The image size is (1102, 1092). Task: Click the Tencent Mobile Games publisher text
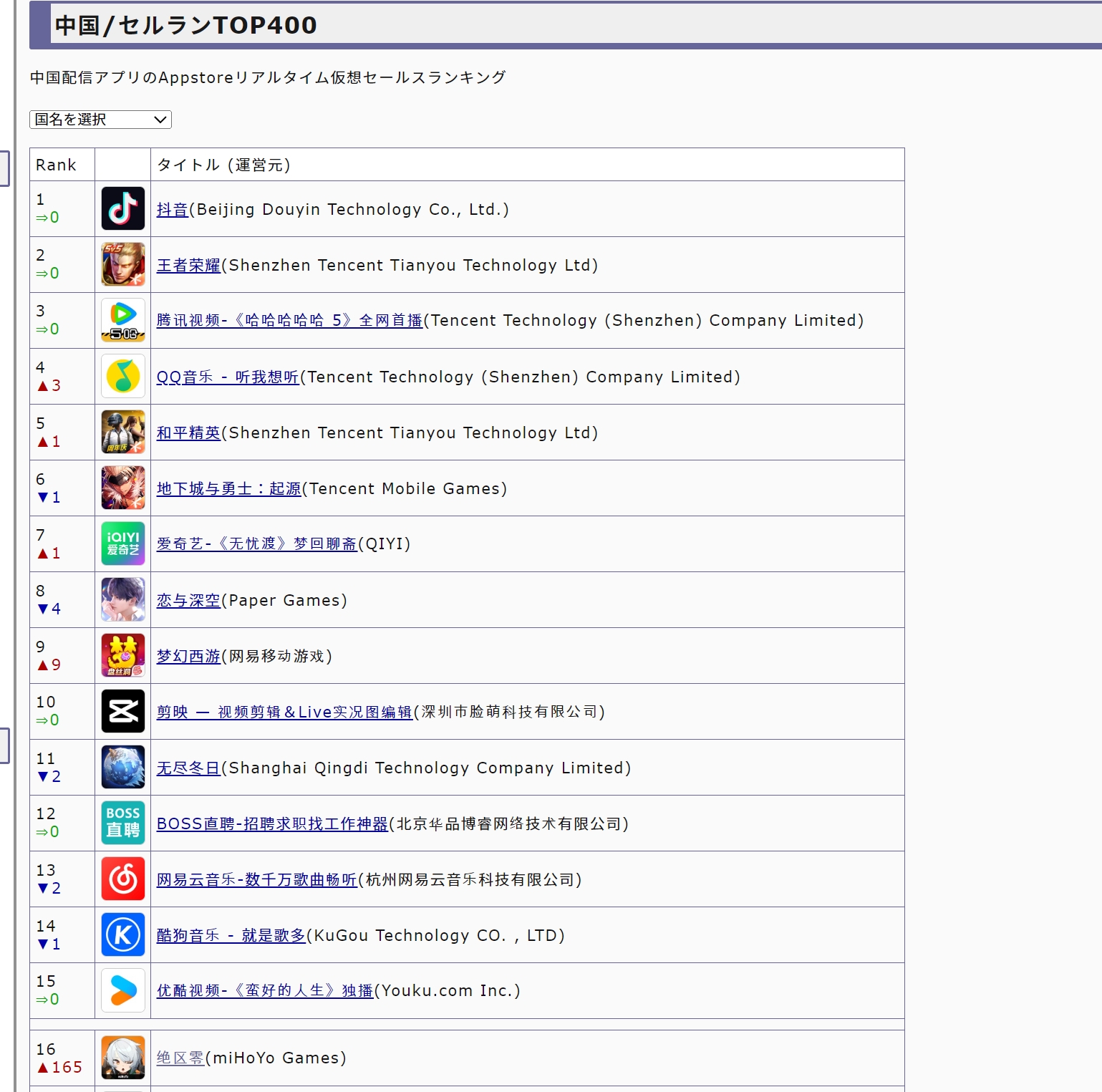(x=405, y=489)
